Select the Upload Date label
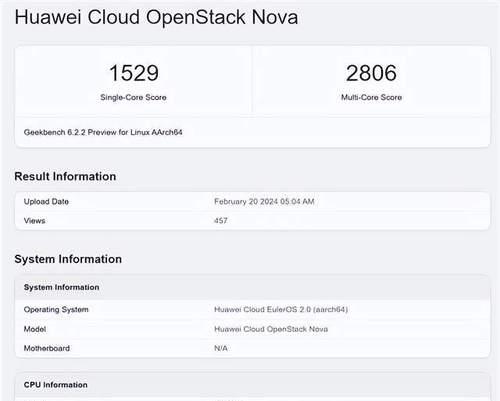Viewport: 500px width, 401px height. click(46, 202)
